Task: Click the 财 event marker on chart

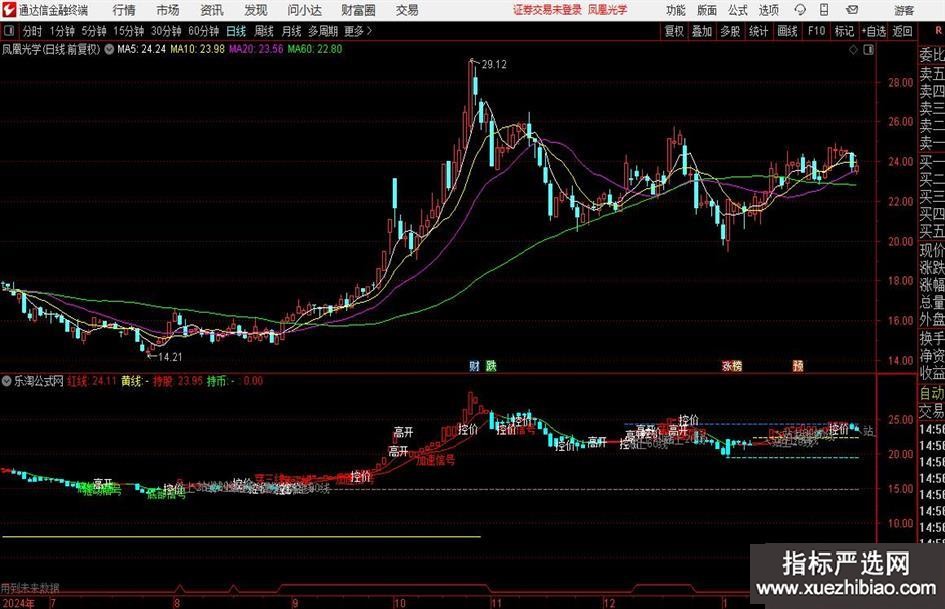Action: (x=474, y=366)
